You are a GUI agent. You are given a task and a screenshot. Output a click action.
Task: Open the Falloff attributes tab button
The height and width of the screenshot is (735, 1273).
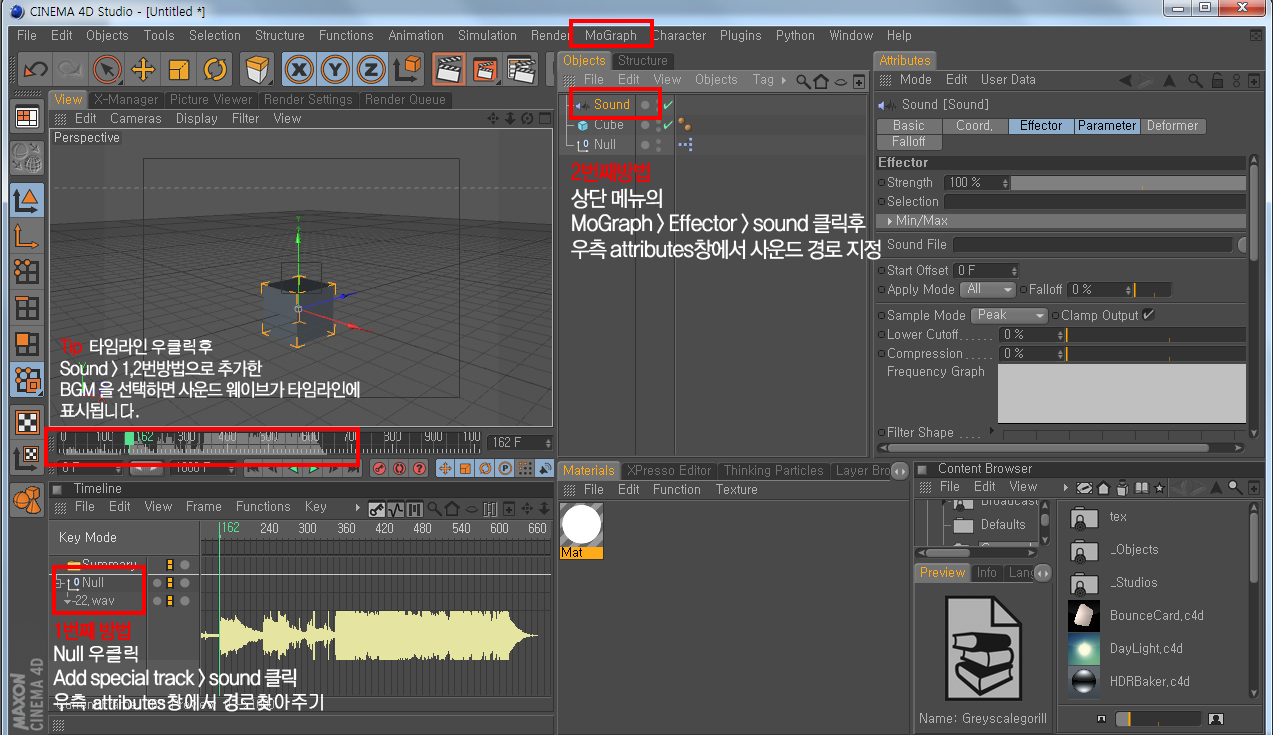(x=909, y=142)
